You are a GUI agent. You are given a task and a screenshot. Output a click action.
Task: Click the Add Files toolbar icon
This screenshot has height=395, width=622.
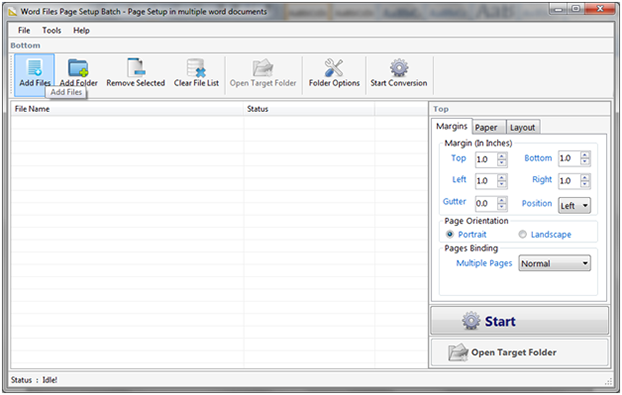(35, 67)
